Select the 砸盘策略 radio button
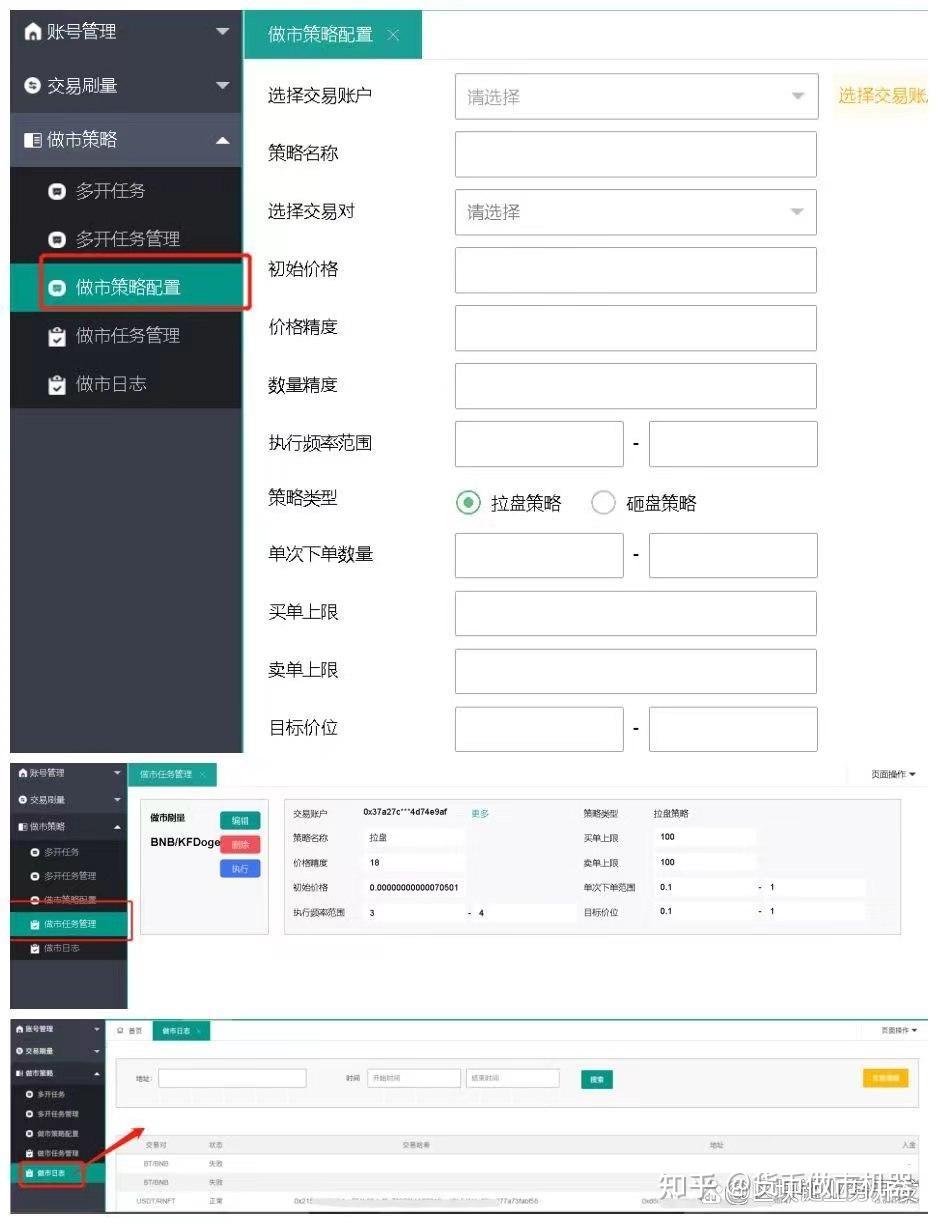938x1224 pixels. [603, 503]
